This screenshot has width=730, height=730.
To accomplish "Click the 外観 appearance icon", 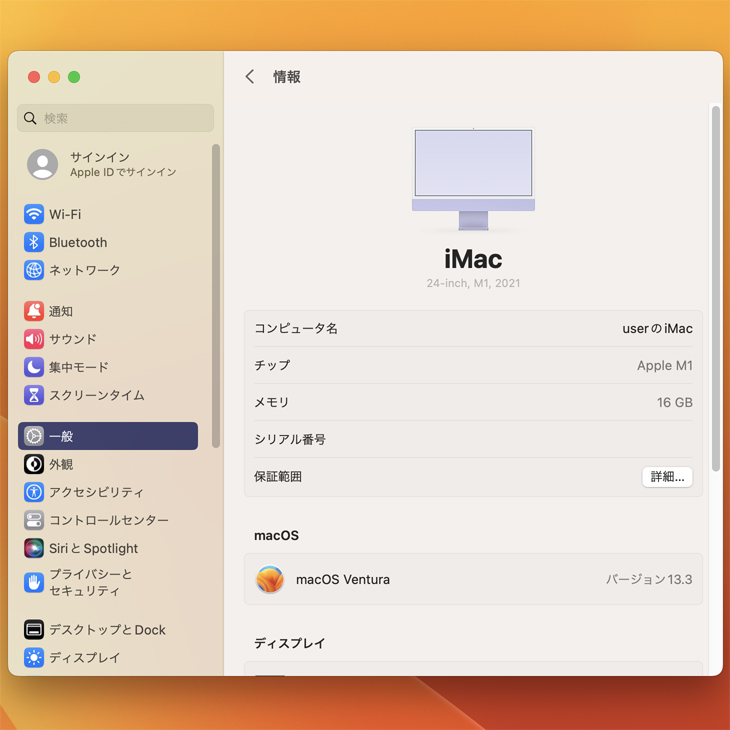I will (34, 464).
